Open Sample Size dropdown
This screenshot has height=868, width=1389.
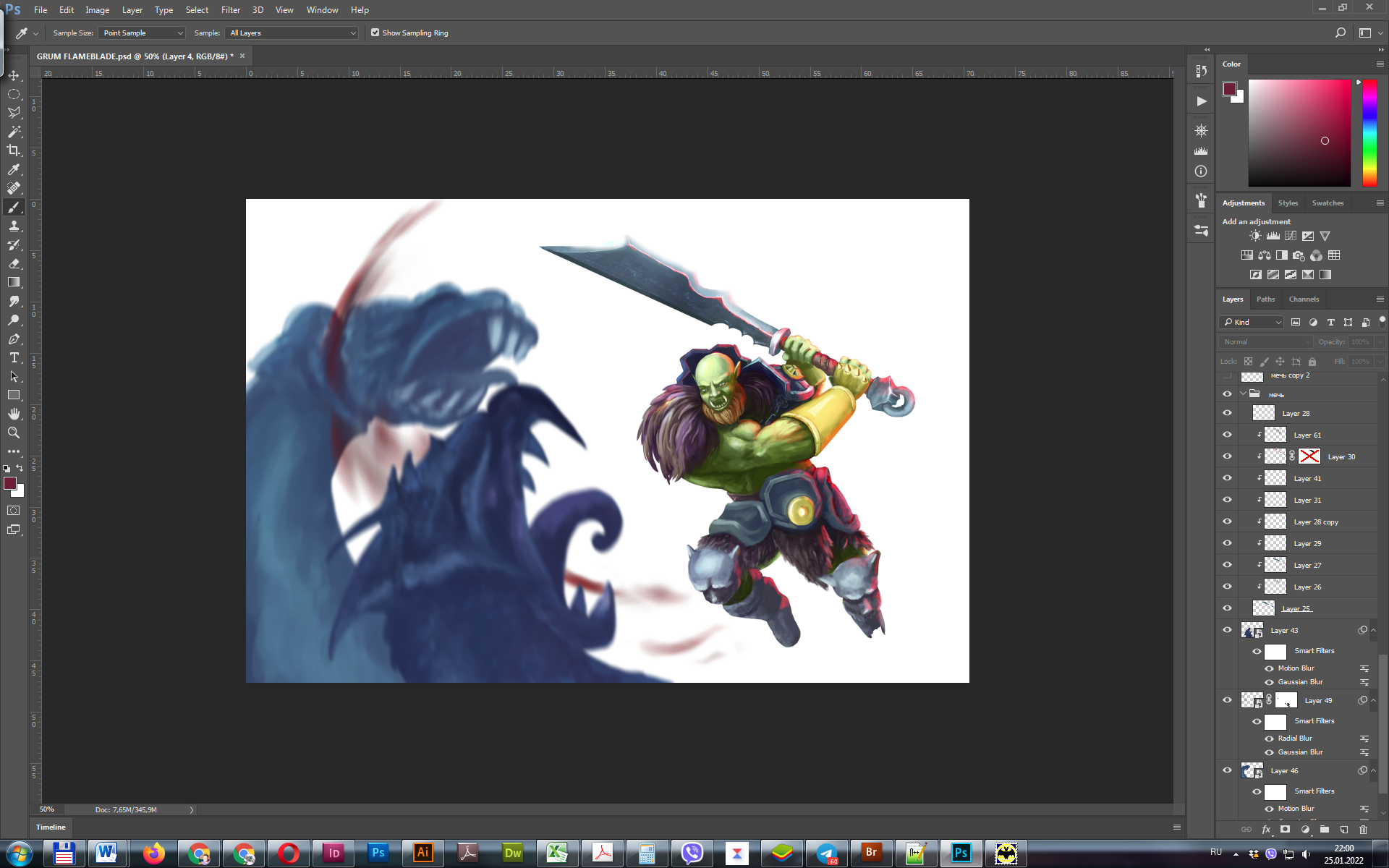[x=142, y=33]
